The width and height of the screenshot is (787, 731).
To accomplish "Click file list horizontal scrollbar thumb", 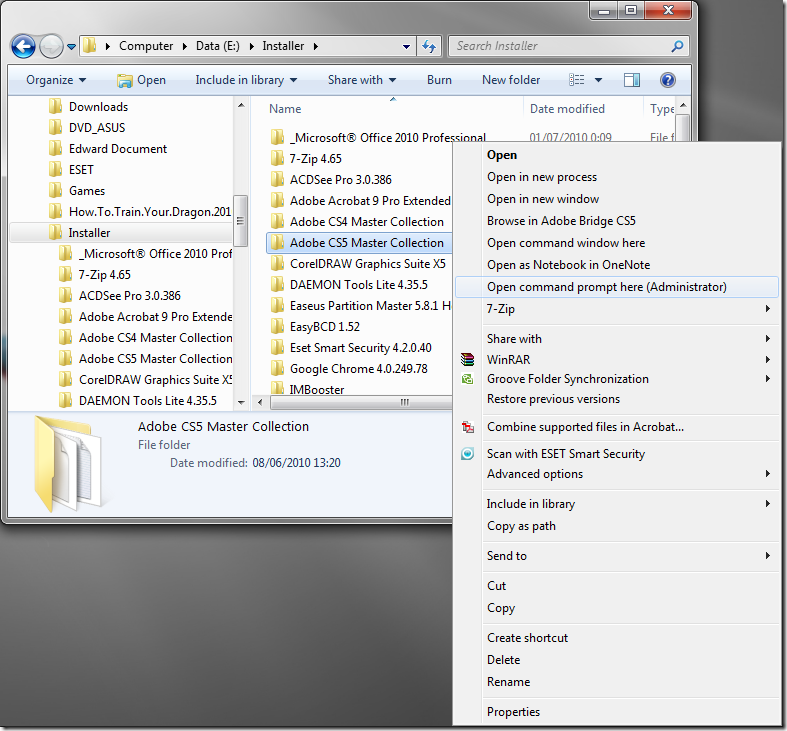I will coord(361,402).
